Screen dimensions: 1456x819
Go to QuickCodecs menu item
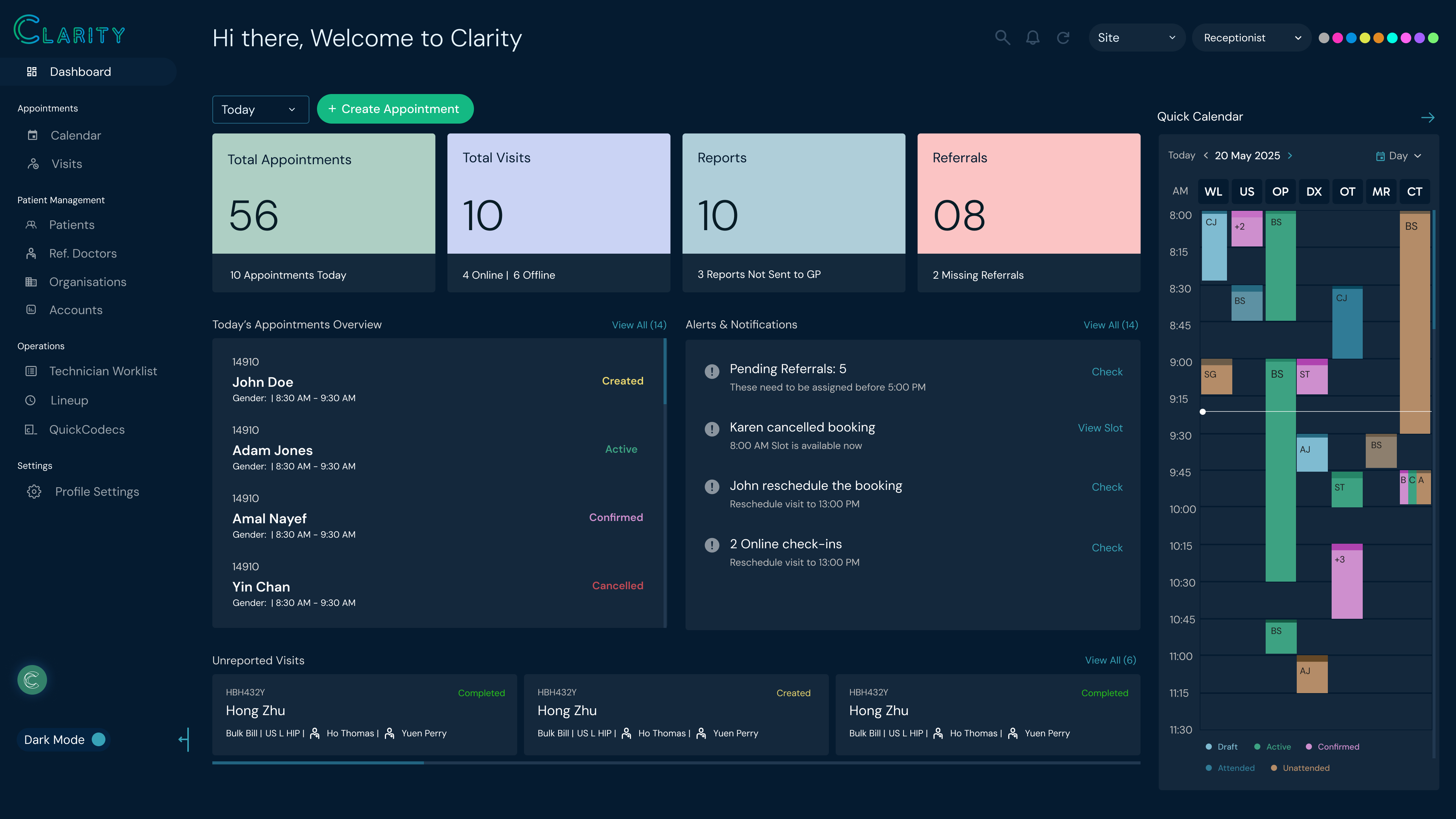(86, 430)
